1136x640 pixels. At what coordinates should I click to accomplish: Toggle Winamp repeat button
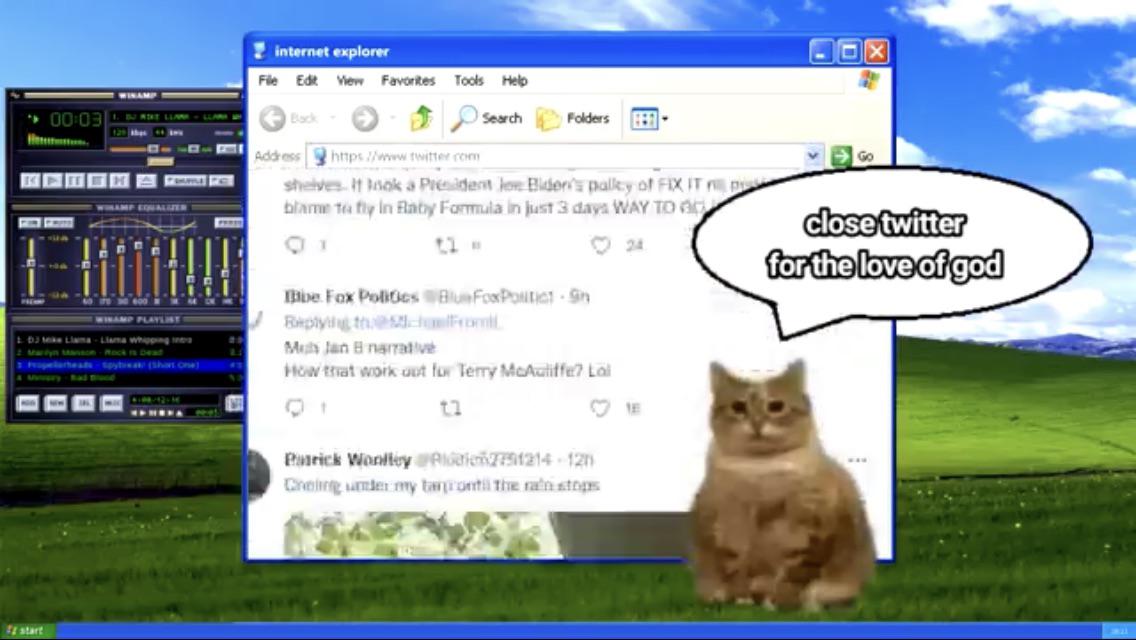(x=222, y=180)
